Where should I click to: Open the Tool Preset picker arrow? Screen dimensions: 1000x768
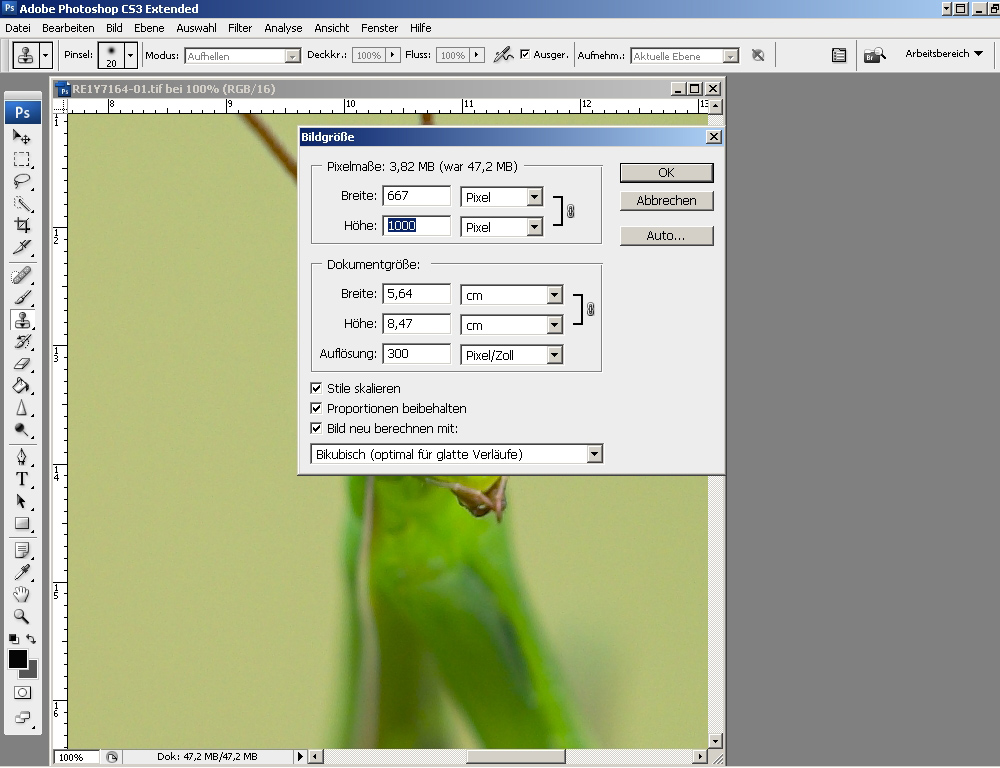coord(45,55)
